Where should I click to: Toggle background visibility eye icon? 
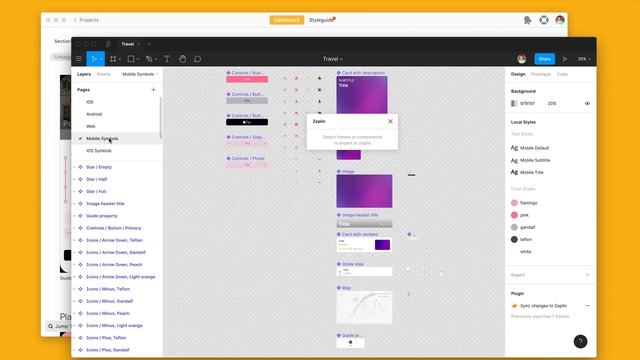click(x=587, y=103)
